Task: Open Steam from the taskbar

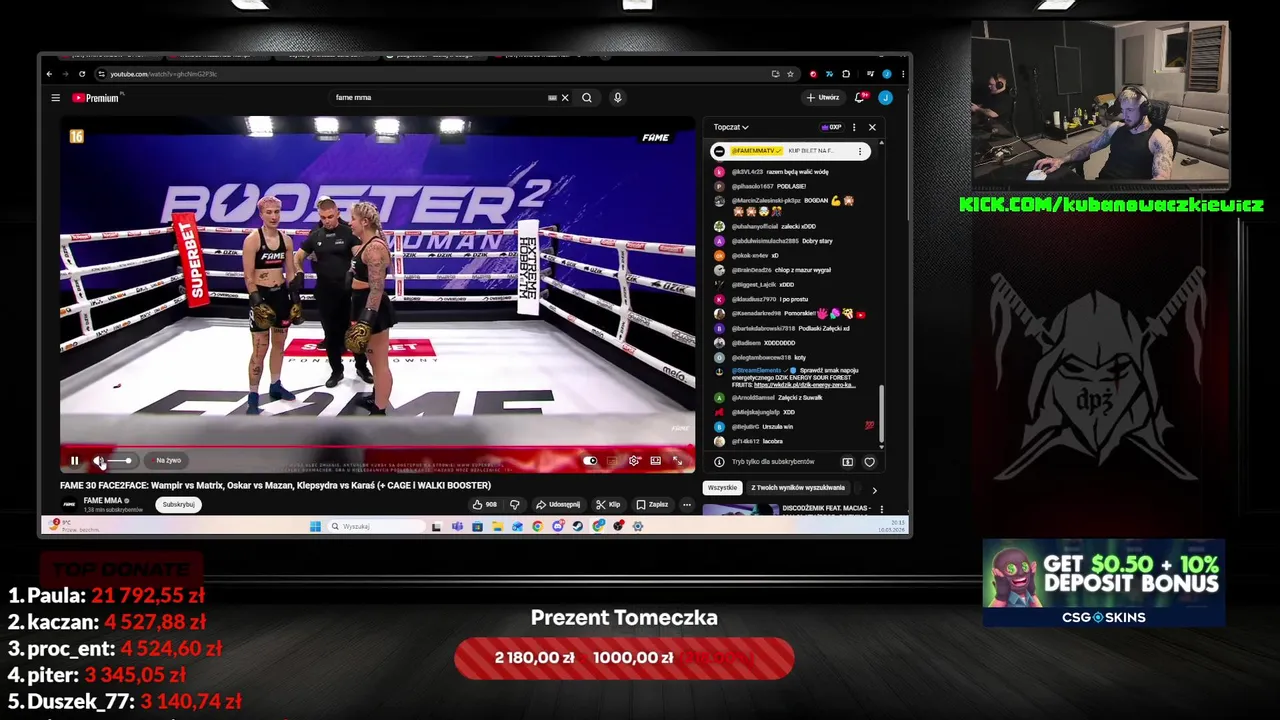Action: pyautogui.click(x=578, y=526)
